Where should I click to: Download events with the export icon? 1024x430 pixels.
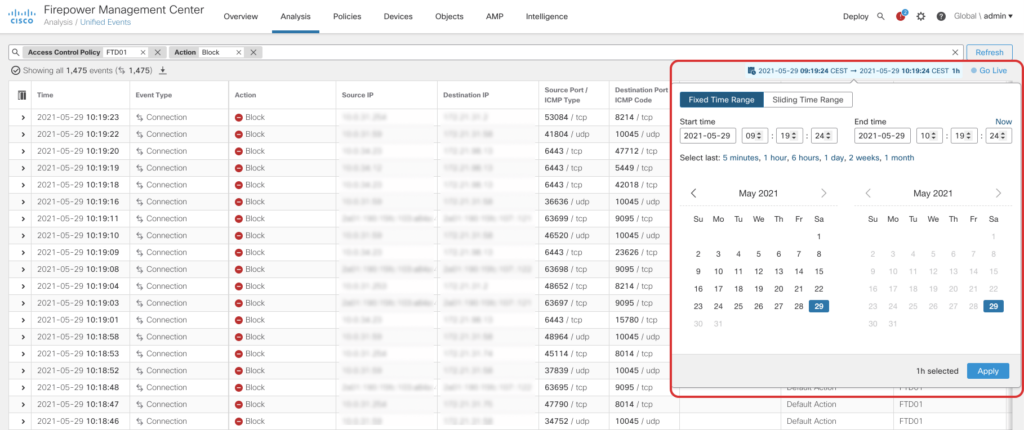tap(163, 71)
